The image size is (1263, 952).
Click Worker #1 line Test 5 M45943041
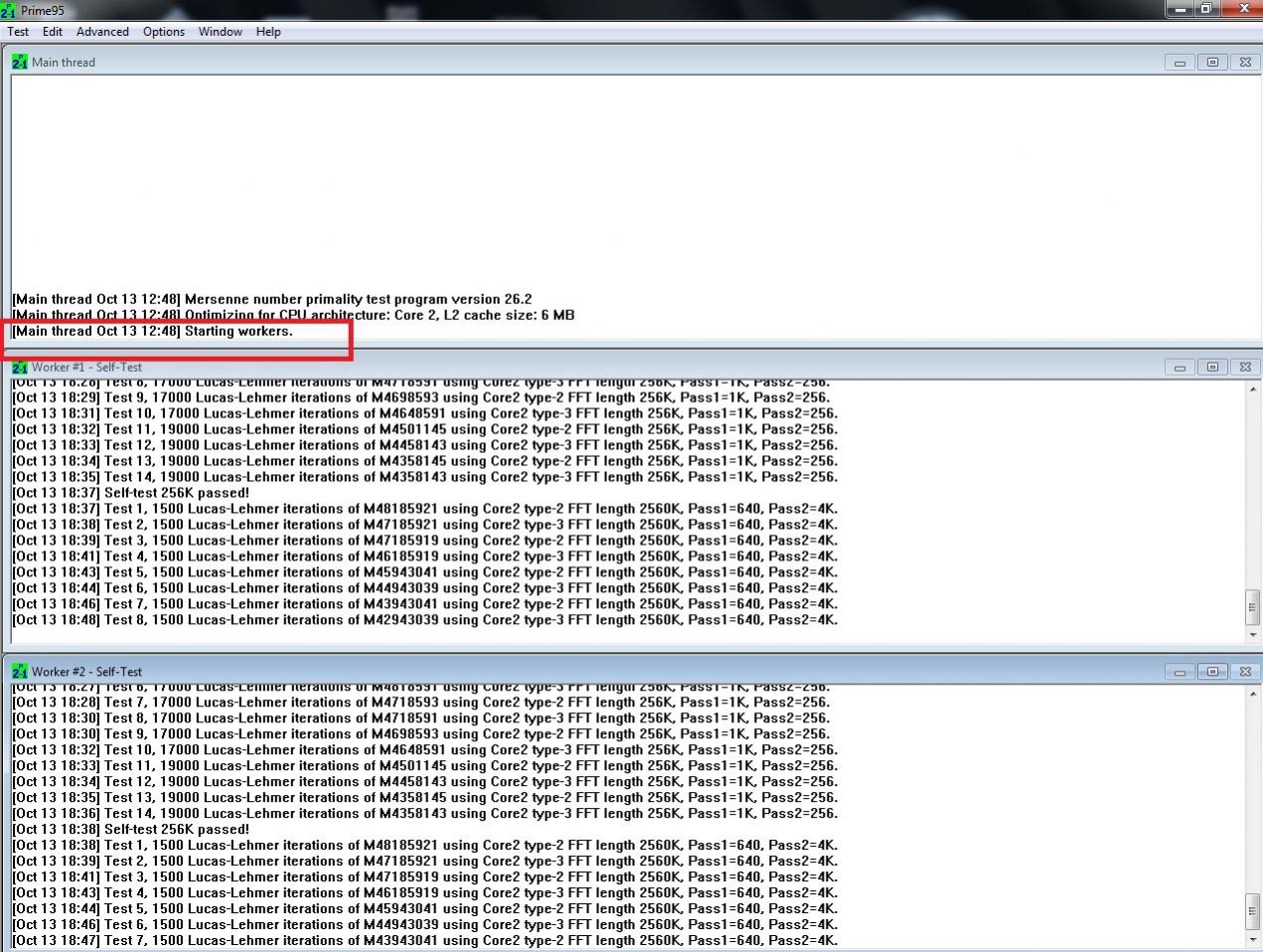425,572
